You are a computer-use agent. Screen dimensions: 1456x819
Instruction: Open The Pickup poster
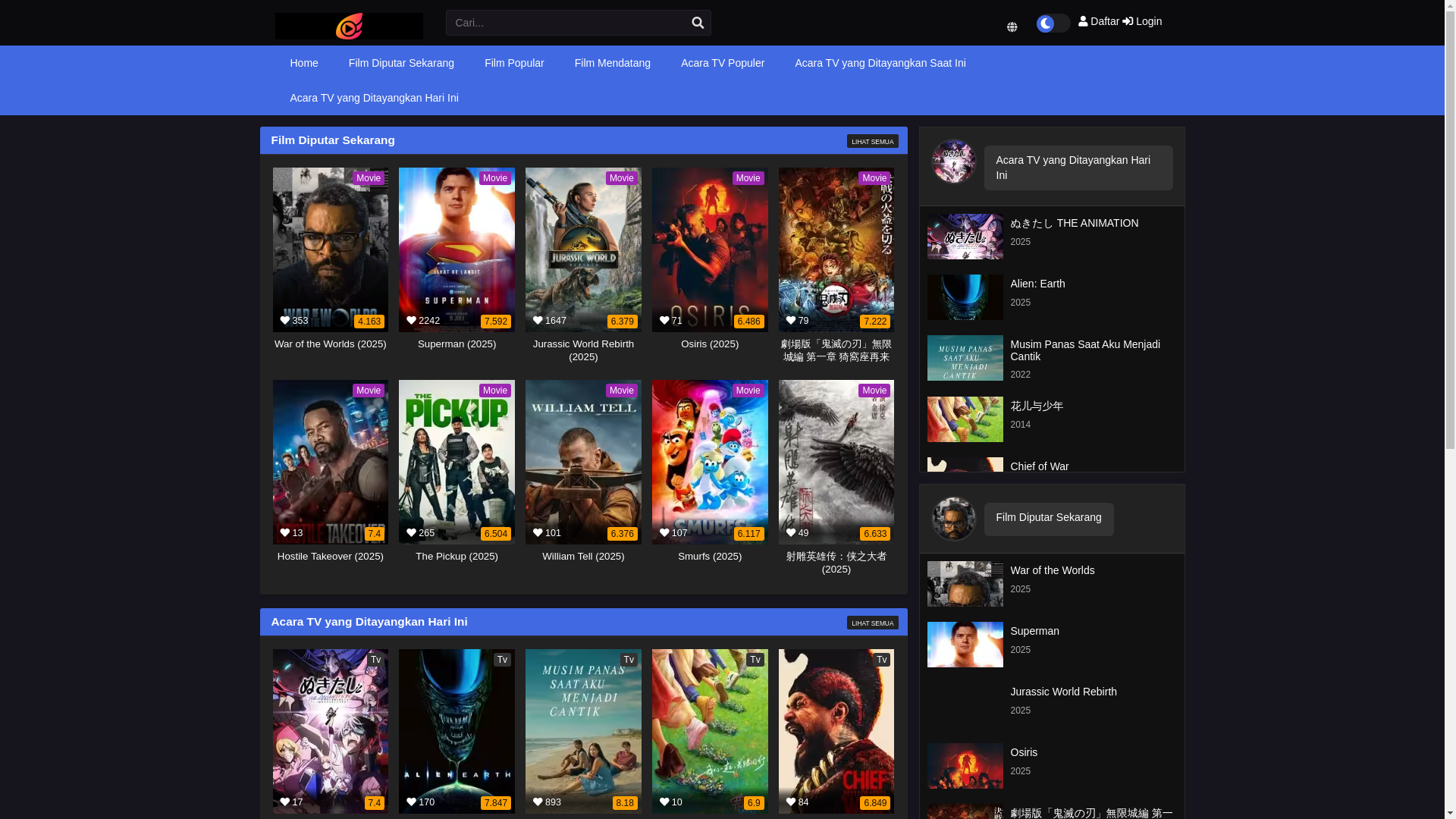pos(457,462)
